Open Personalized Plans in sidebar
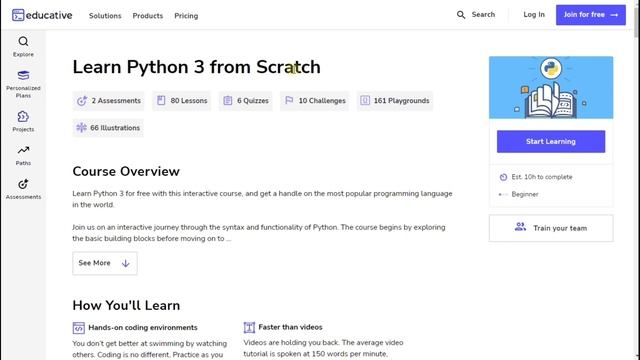The image size is (640, 360). click(x=23, y=84)
